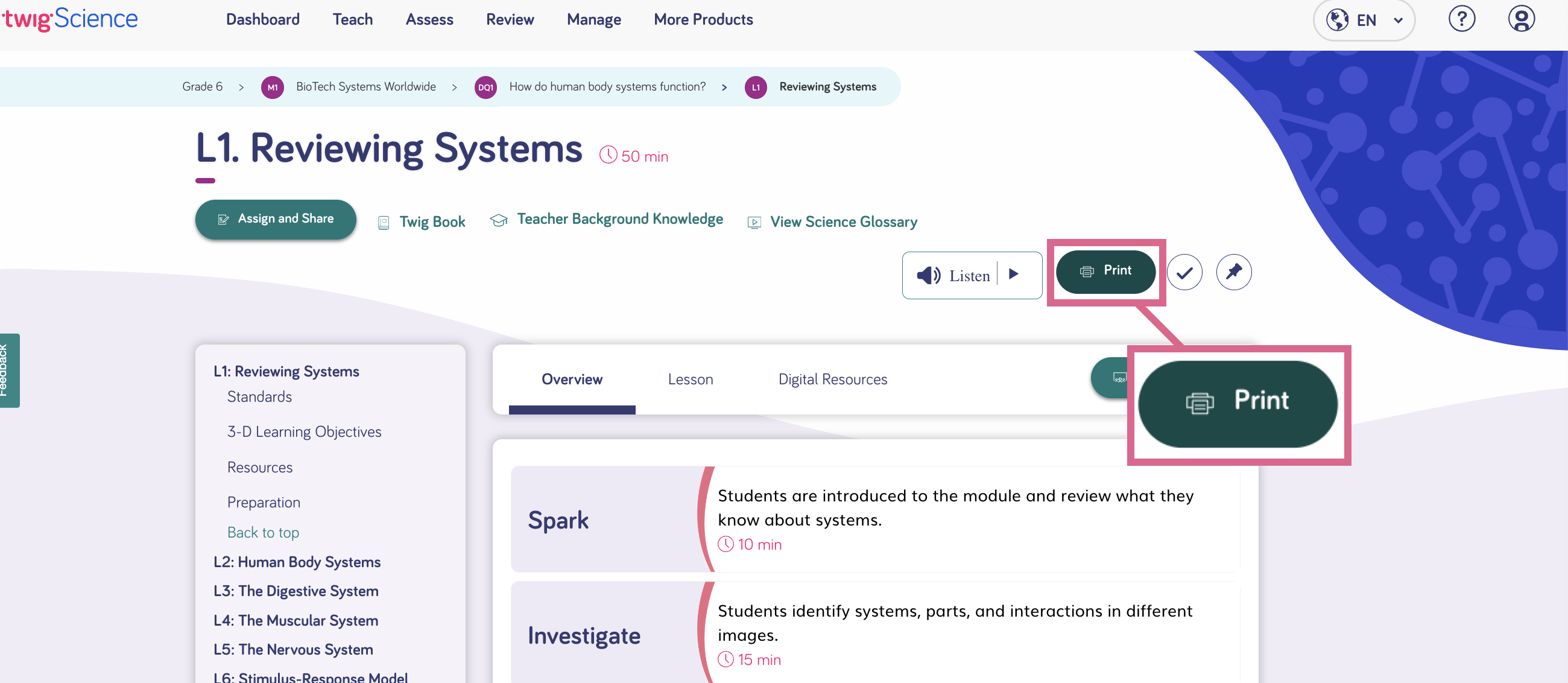Expand L3: The Digestive System in sidebar
Image resolution: width=1568 pixels, height=683 pixels.
click(x=296, y=591)
